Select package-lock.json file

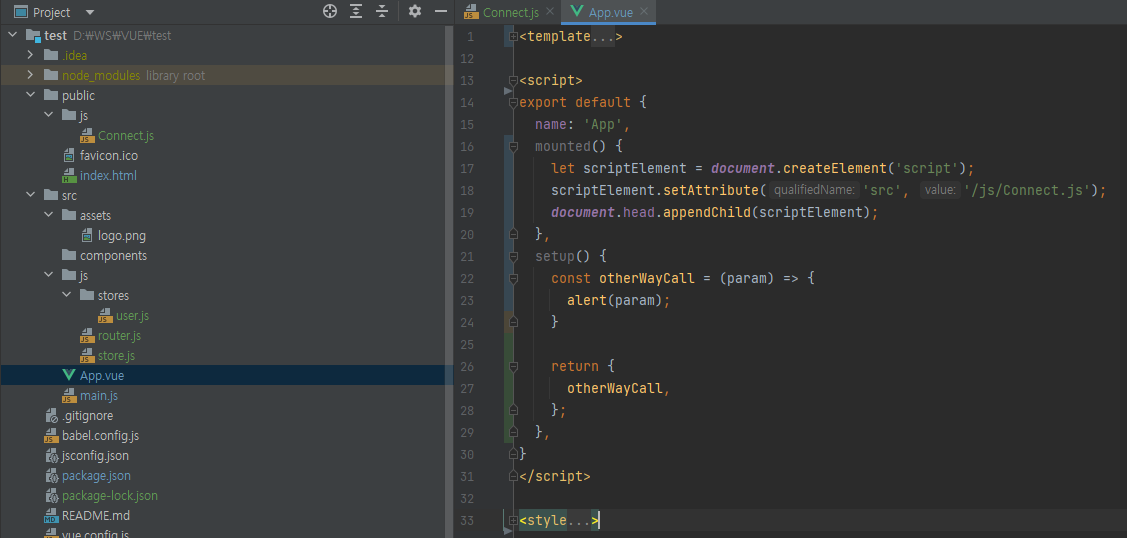(x=110, y=496)
